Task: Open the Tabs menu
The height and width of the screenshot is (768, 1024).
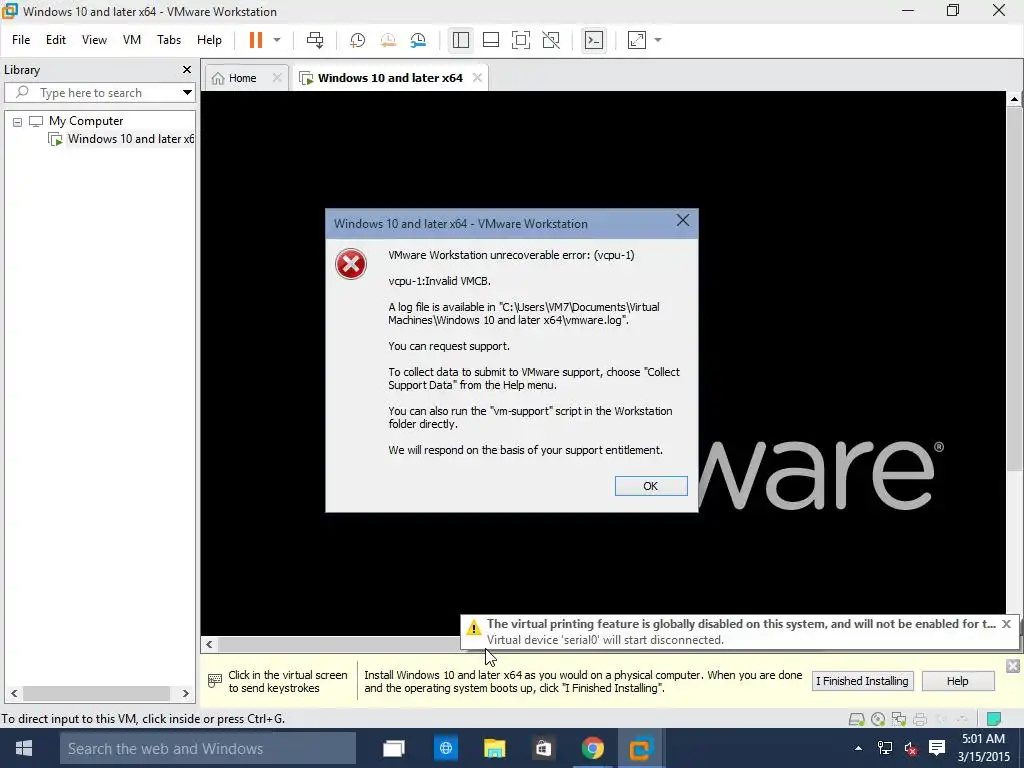Action: pos(168,40)
